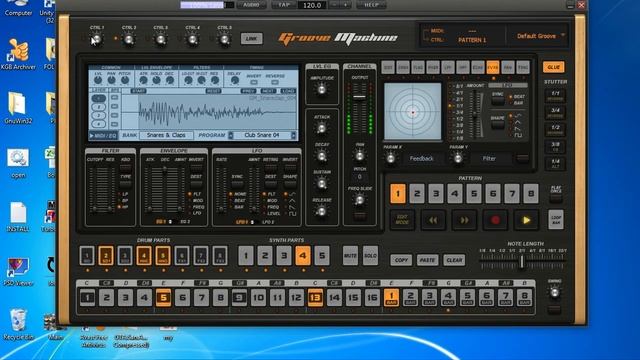The height and width of the screenshot is (360, 640).
Task: Click the Release knob
Action: coord(322,211)
